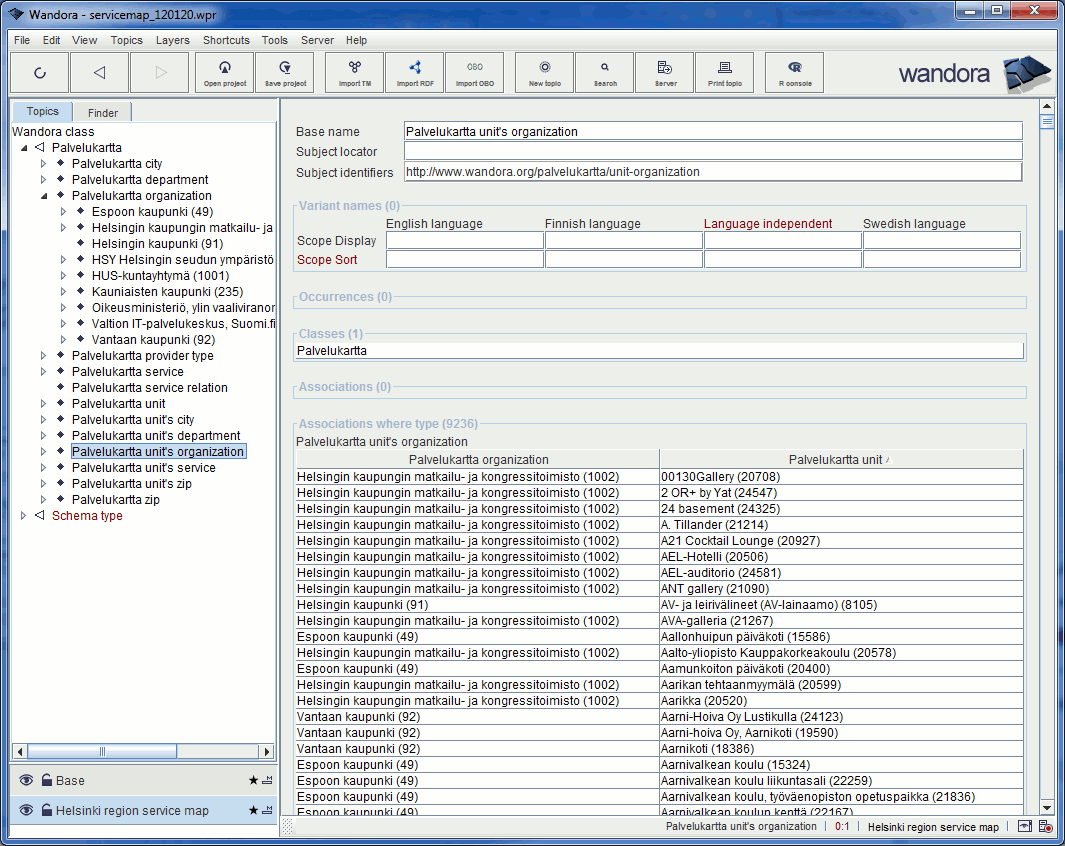Open the Search tool icon

pos(604,71)
